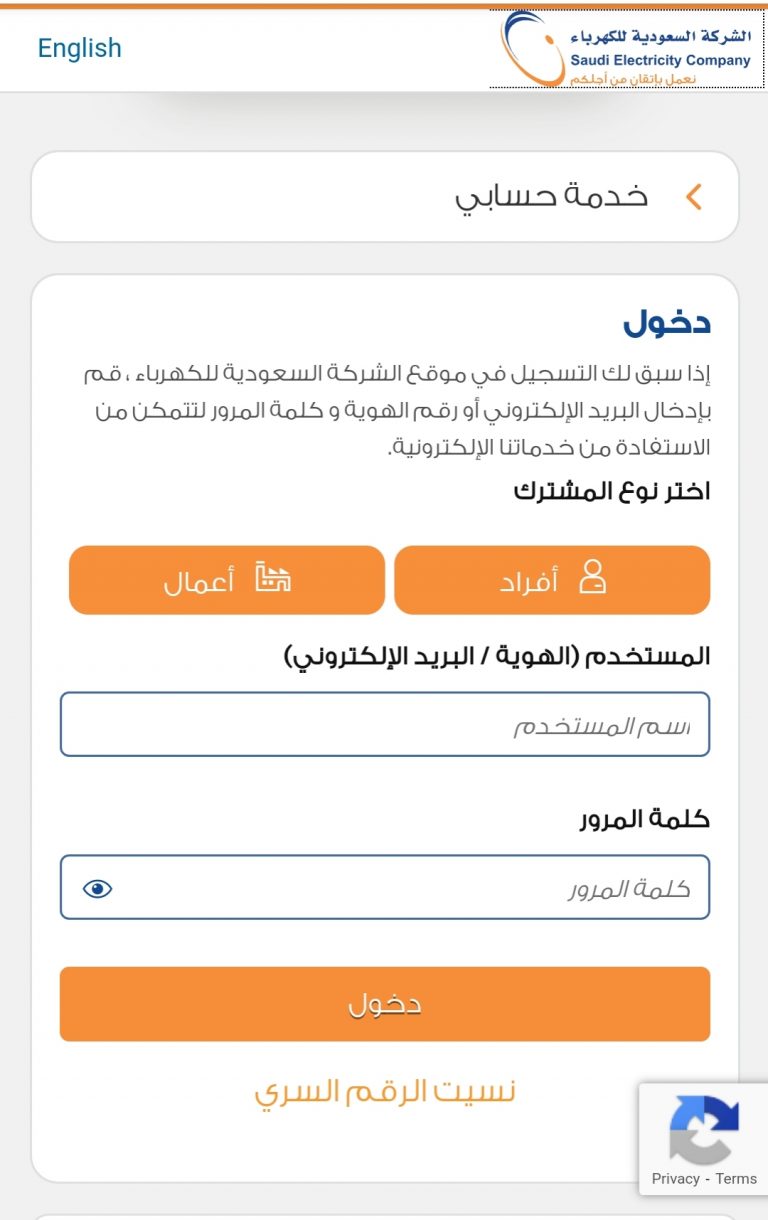Open the reCAPTCHA Privacy link

[675, 1178]
